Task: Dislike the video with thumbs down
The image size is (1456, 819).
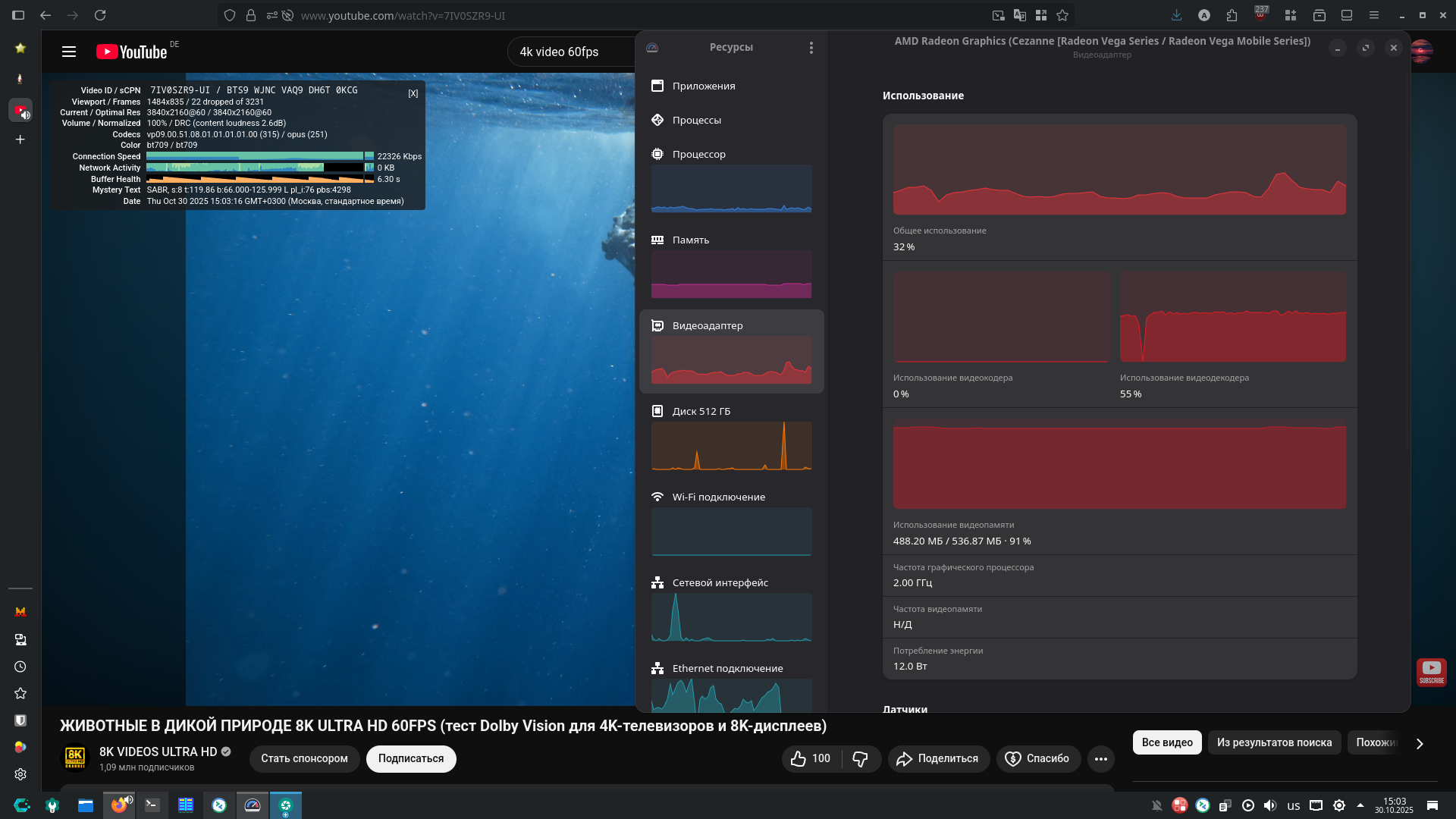Action: (860, 758)
